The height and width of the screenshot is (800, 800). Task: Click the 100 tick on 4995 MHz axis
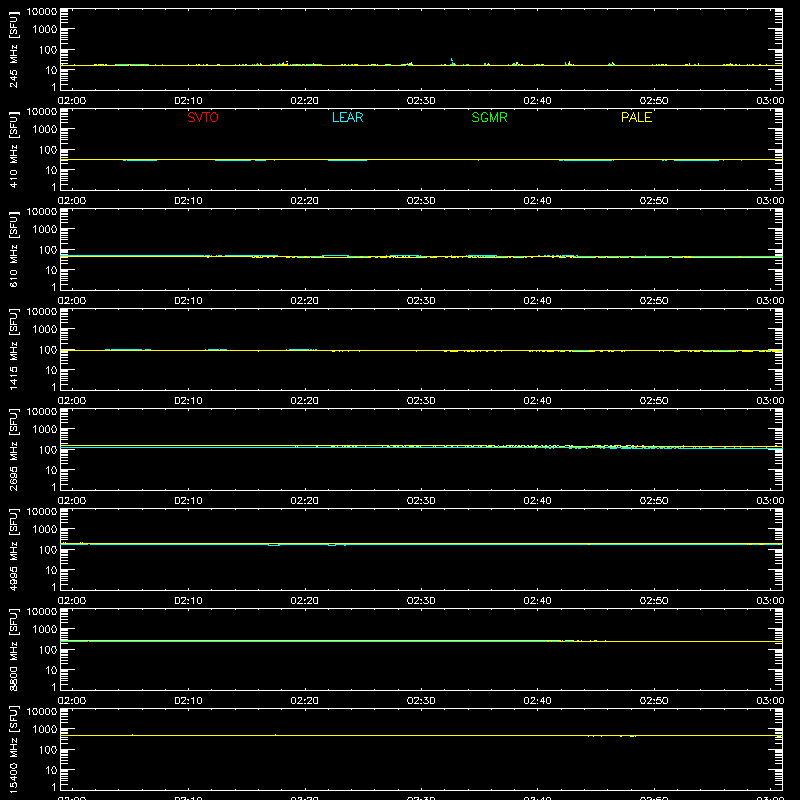[48, 550]
